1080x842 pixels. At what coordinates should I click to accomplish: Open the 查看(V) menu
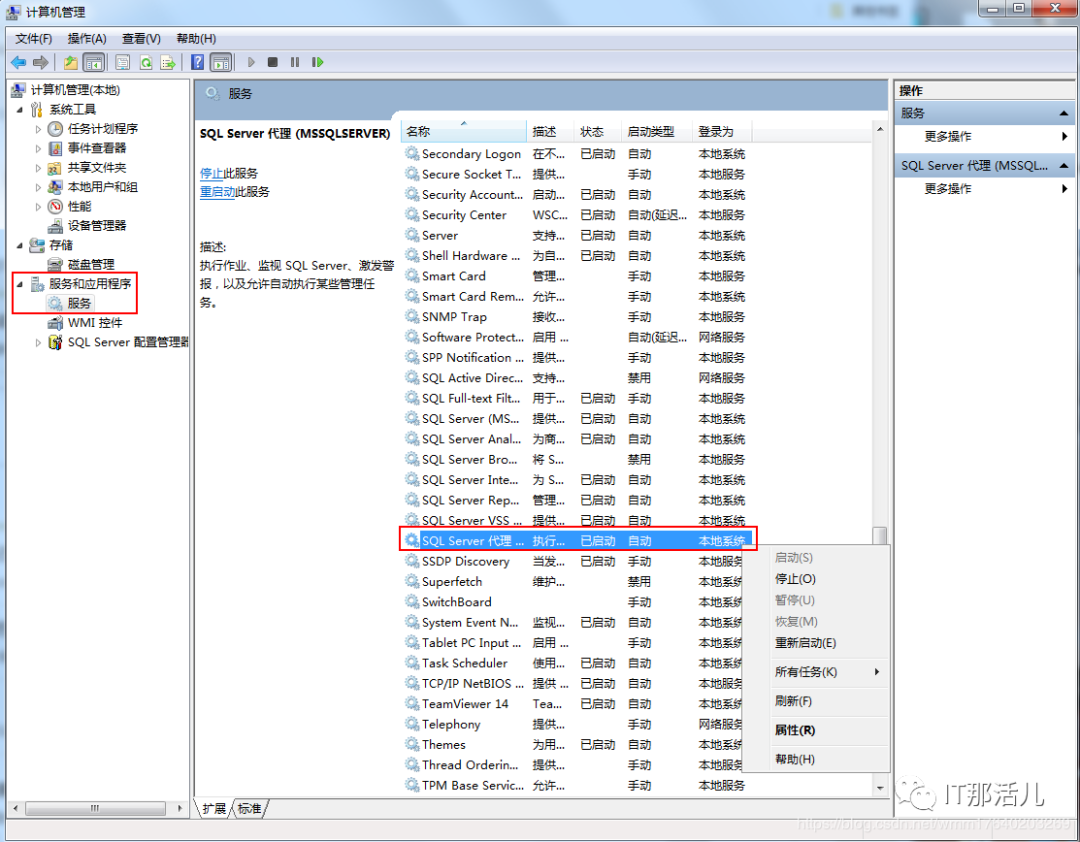tap(141, 39)
